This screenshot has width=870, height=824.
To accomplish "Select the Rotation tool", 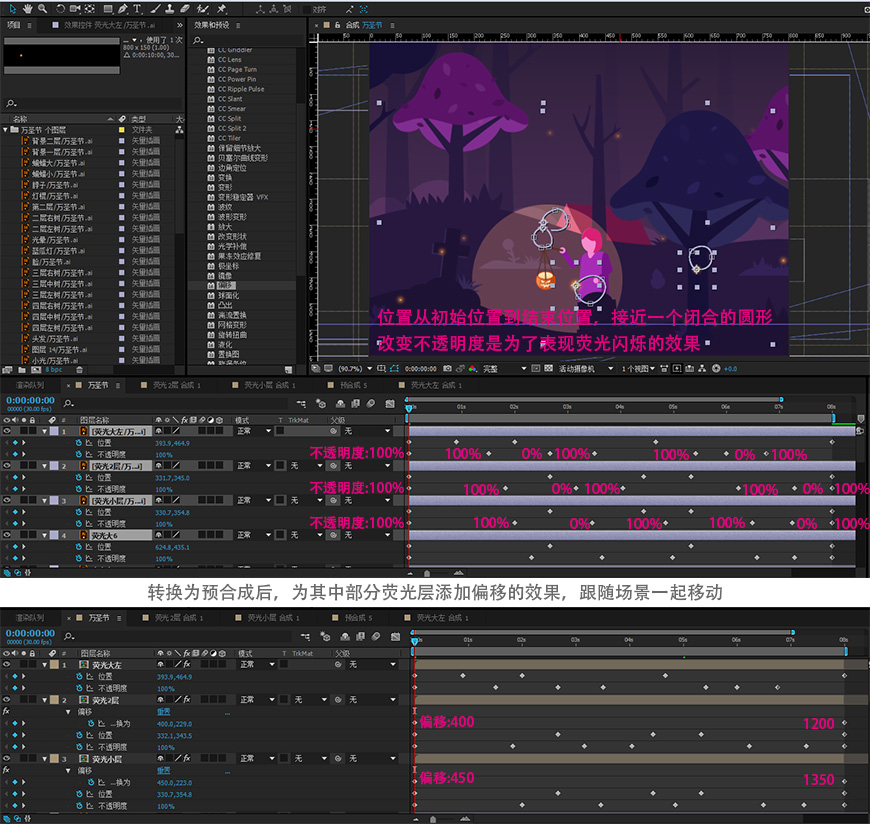I will click(x=60, y=9).
